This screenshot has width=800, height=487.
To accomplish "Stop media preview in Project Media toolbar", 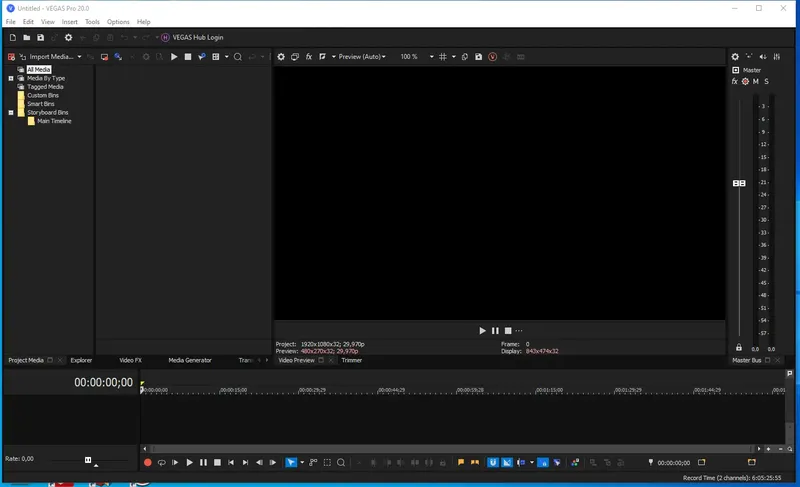I will [188, 57].
